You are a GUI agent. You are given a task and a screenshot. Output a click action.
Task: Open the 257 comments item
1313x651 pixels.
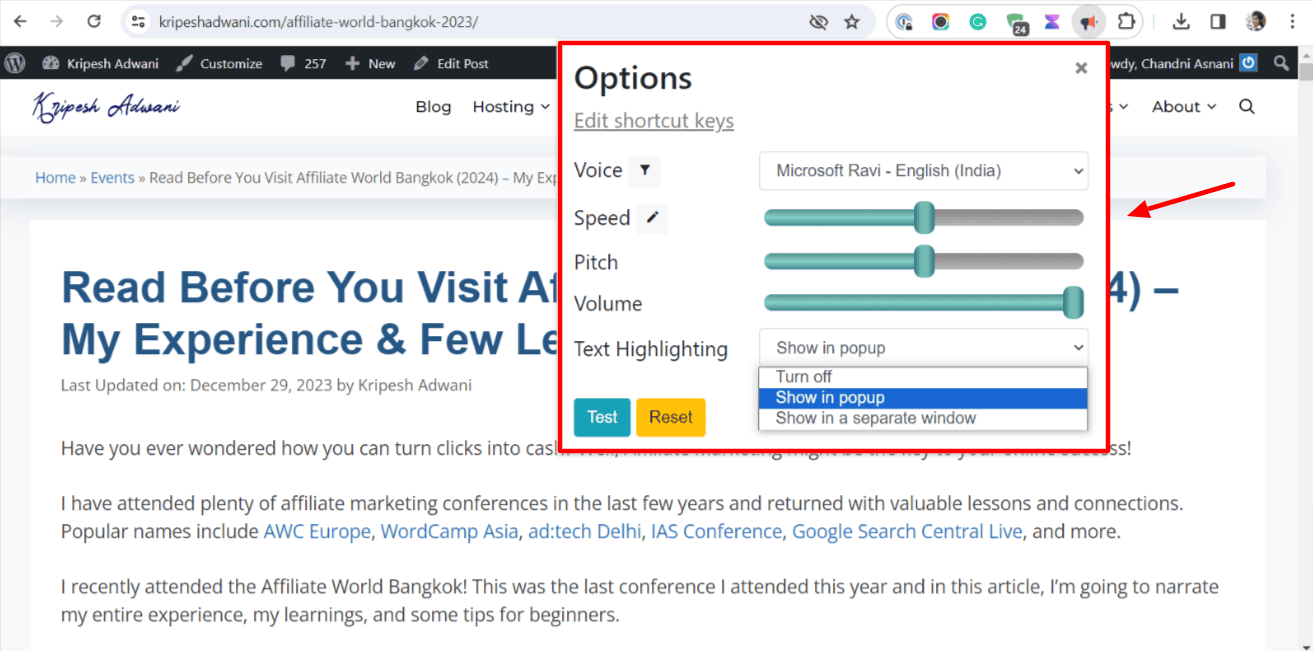coord(304,63)
